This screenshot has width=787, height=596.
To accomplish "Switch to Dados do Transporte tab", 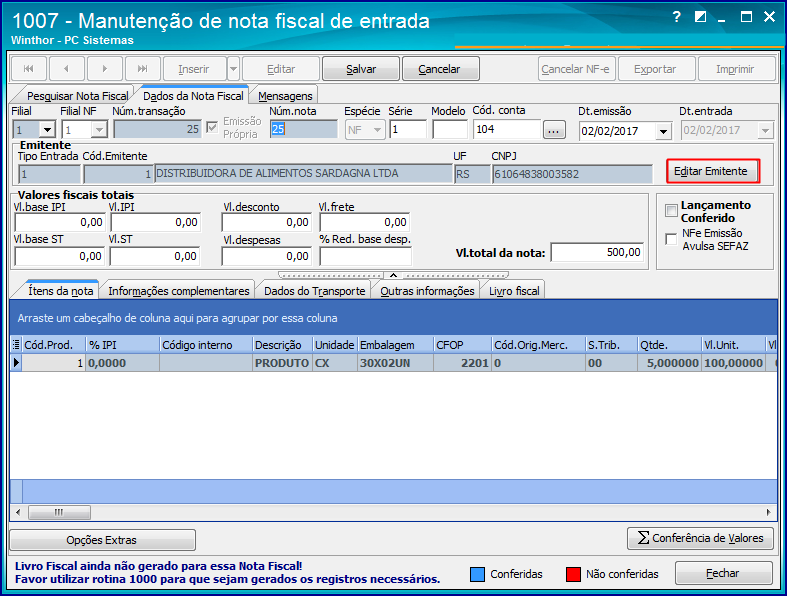I will [x=315, y=291].
